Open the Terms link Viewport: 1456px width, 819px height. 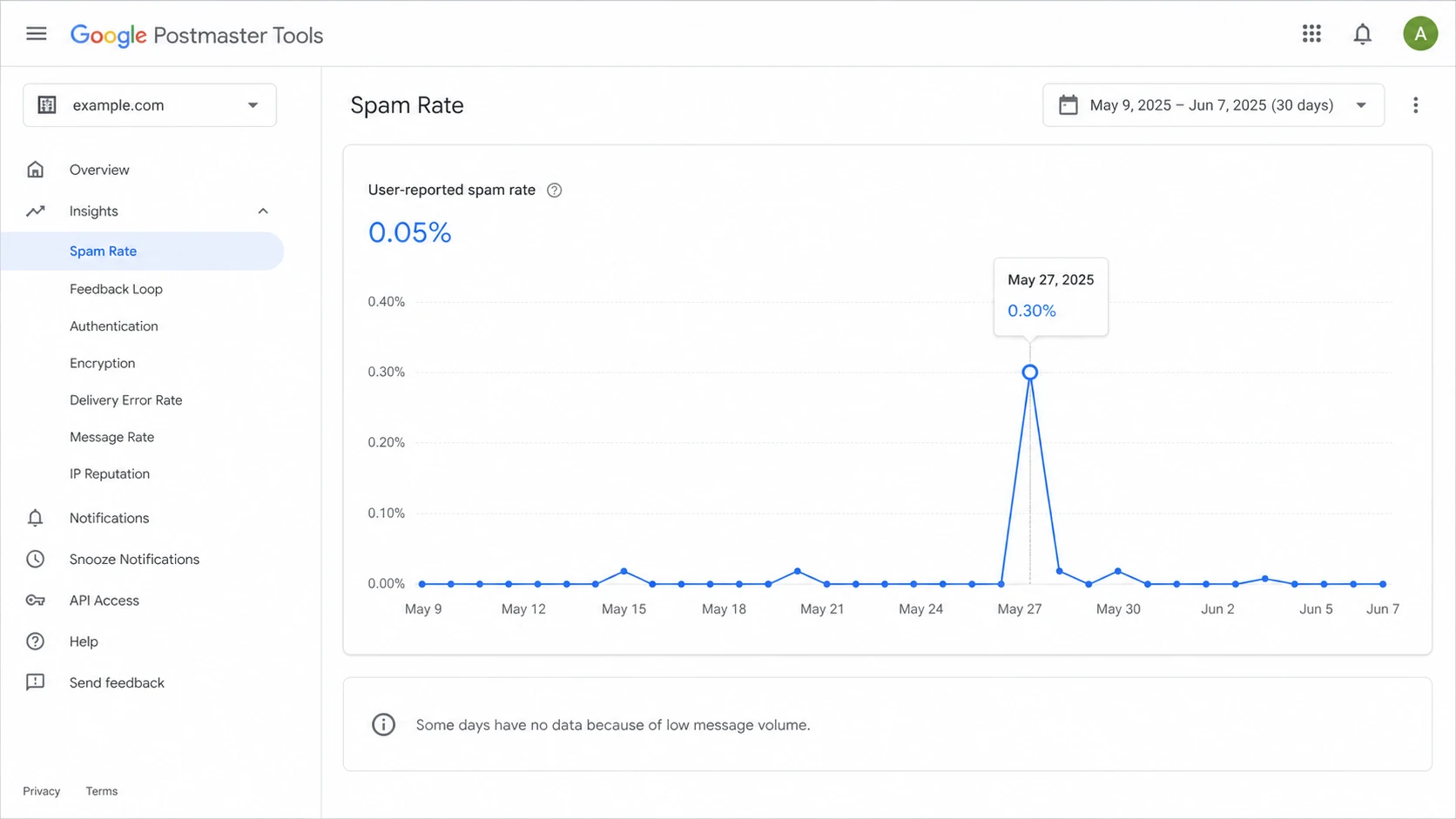click(x=101, y=791)
